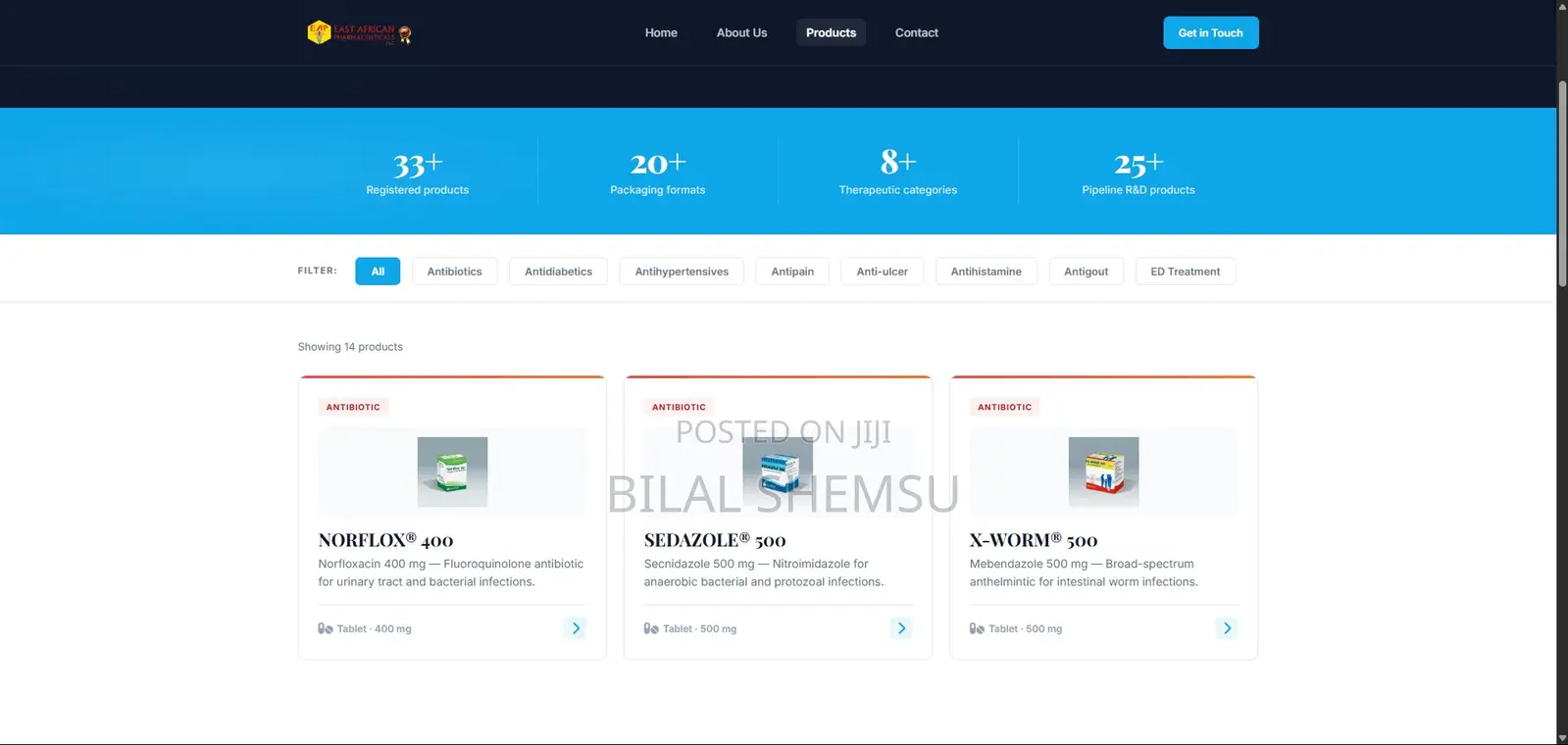Image resolution: width=1568 pixels, height=745 pixels.
Task: Click the tablet icon on NORFLOX card
Action: (326, 628)
